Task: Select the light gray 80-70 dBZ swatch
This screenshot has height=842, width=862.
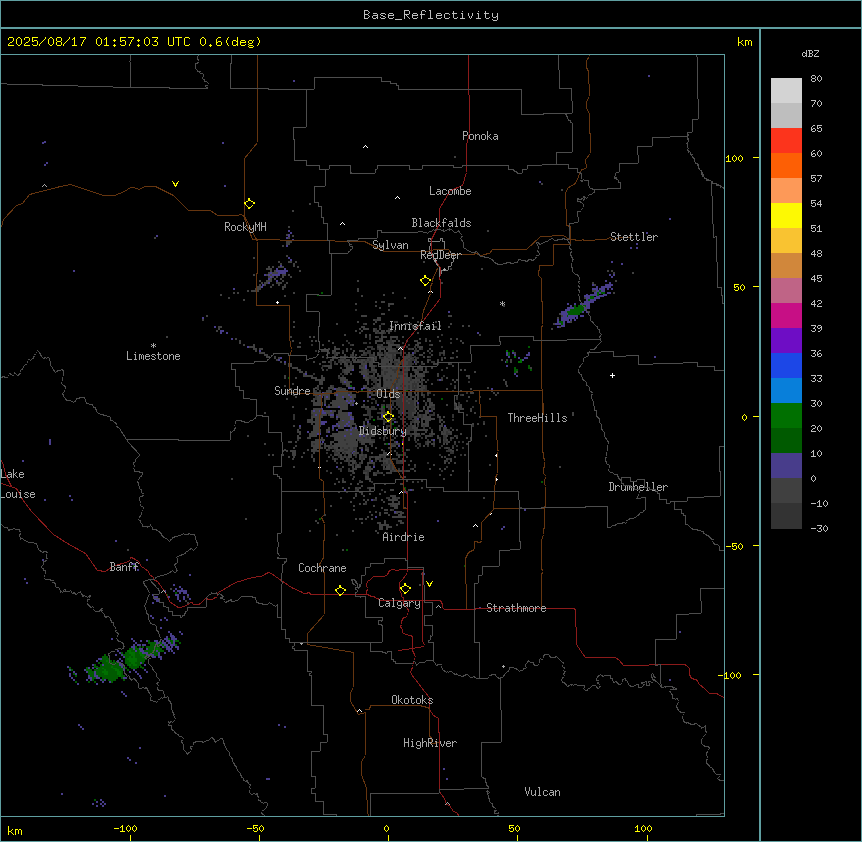Action: click(x=786, y=91)
